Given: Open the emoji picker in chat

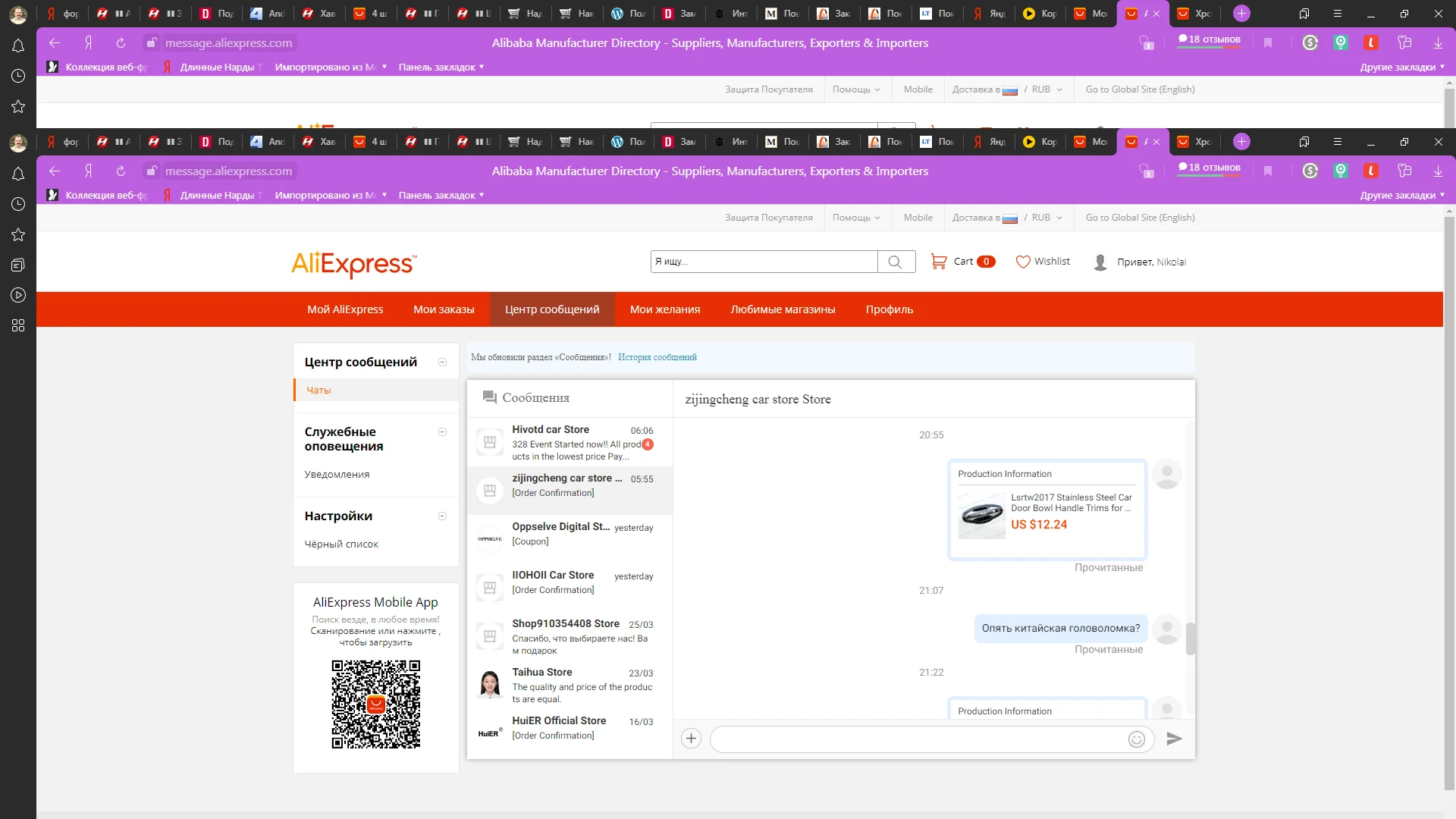Looking at the screenshot, I should 1136,739.
